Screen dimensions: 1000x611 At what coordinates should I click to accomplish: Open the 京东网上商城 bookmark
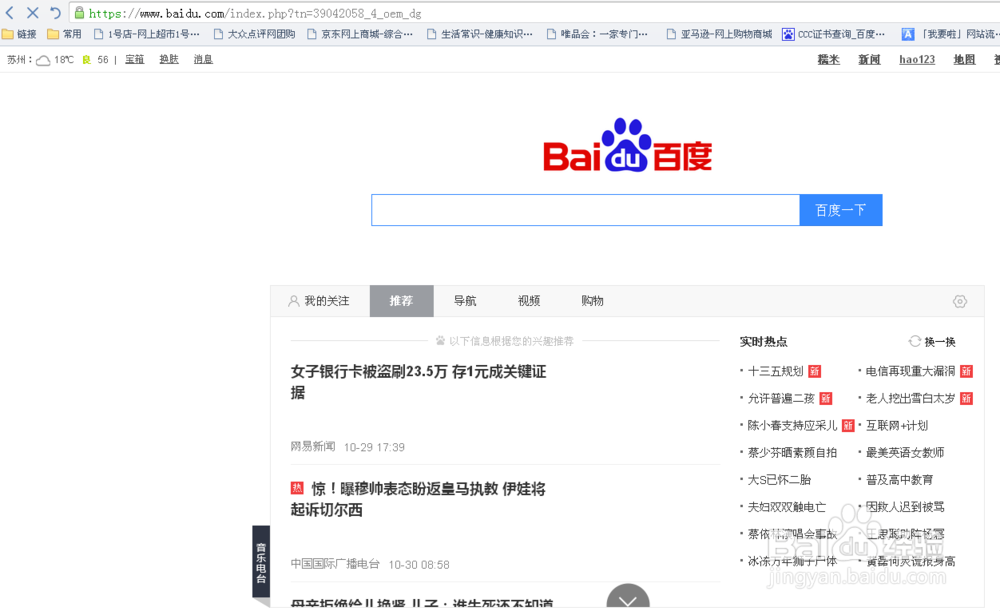360,34
